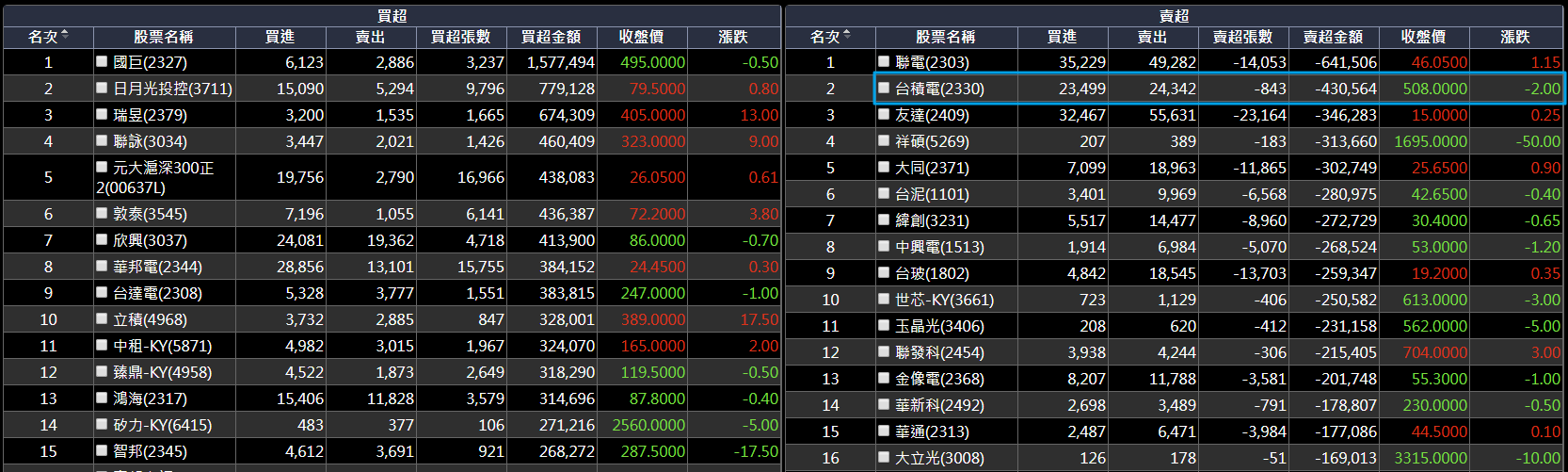Select checkbox next to 友達(2409)
The height and width of the screenshot is (472, 1568).
click(884, 114)
